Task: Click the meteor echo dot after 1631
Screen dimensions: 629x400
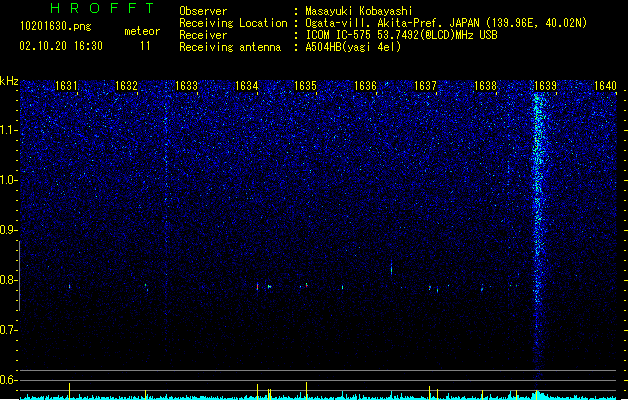Action: click(69, 286)
